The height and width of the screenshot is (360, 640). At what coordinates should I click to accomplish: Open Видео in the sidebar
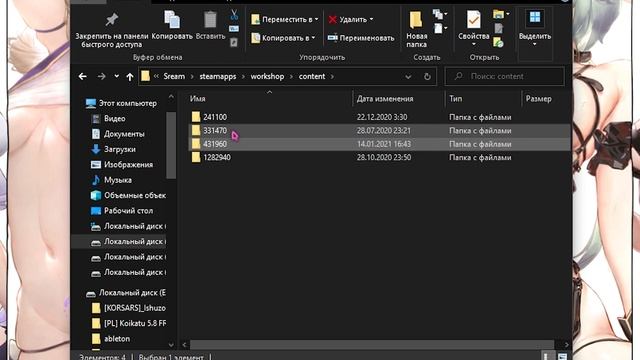click(x=108, y=119)
